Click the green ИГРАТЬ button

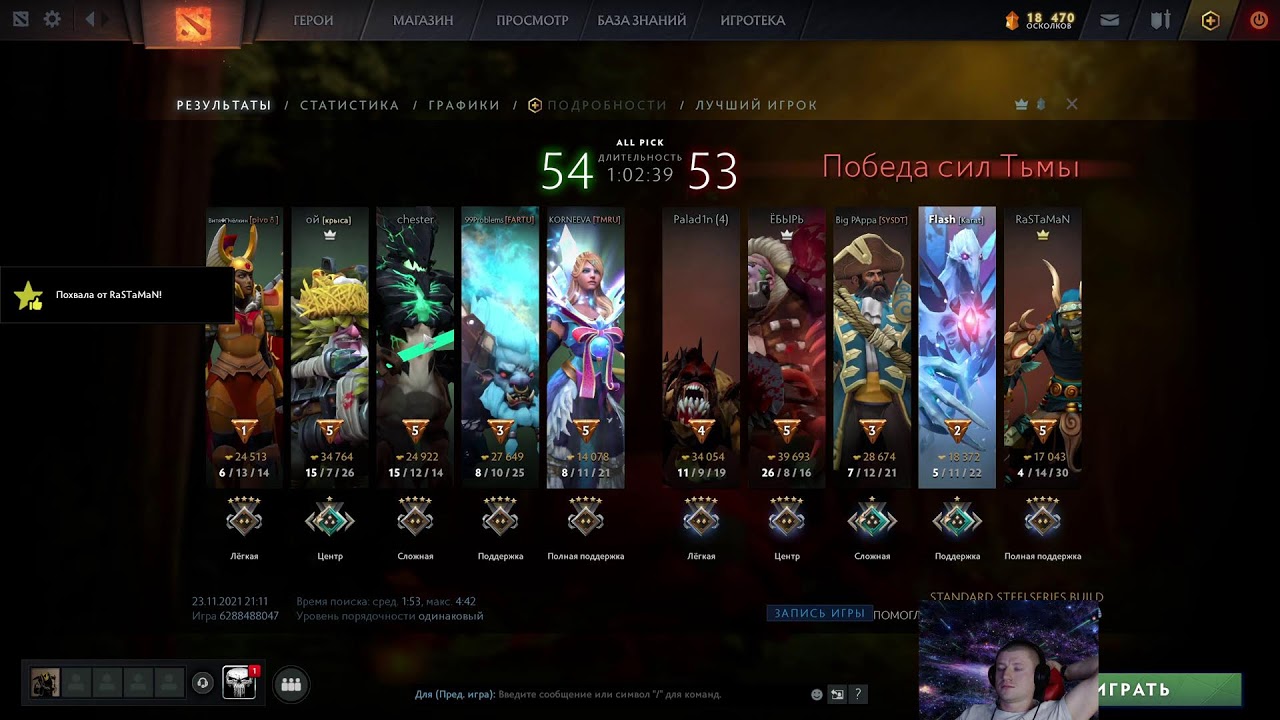tap(1169, 689)
